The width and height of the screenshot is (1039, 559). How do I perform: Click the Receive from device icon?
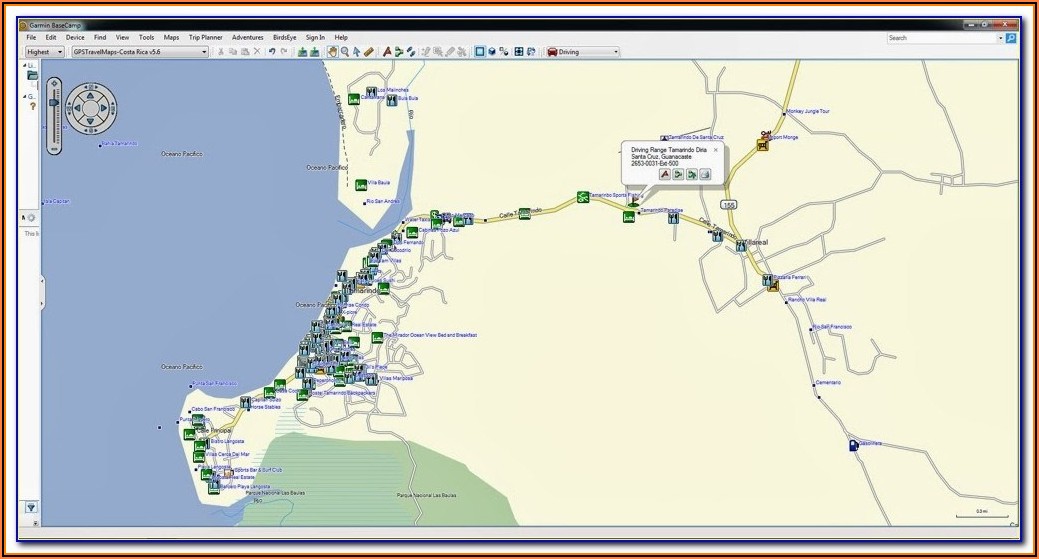[x=314, y=52]
